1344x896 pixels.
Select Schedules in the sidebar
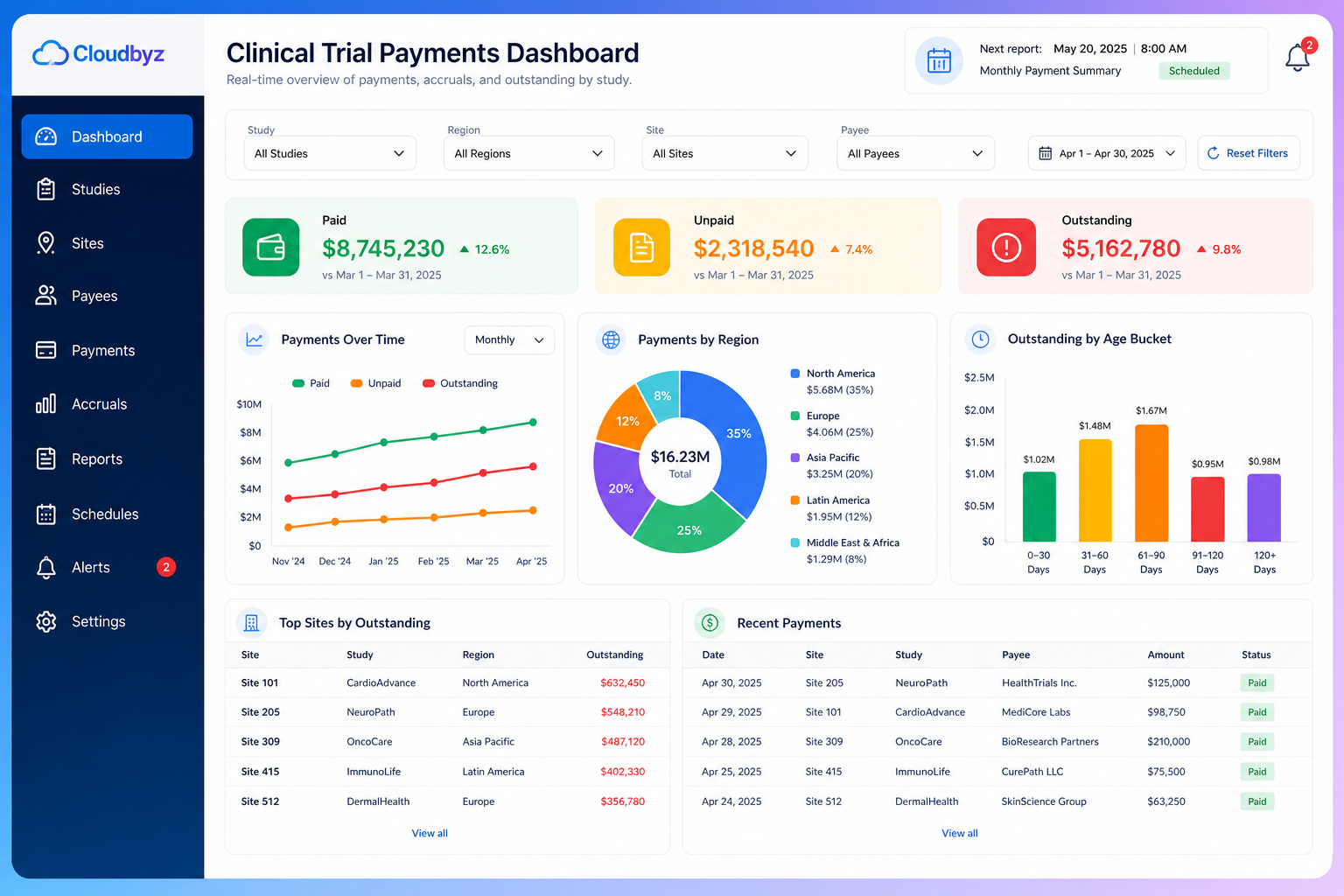107,514
